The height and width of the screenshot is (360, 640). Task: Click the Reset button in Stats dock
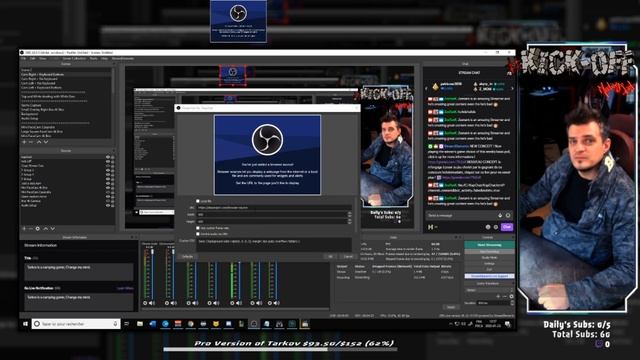(451, 307)
